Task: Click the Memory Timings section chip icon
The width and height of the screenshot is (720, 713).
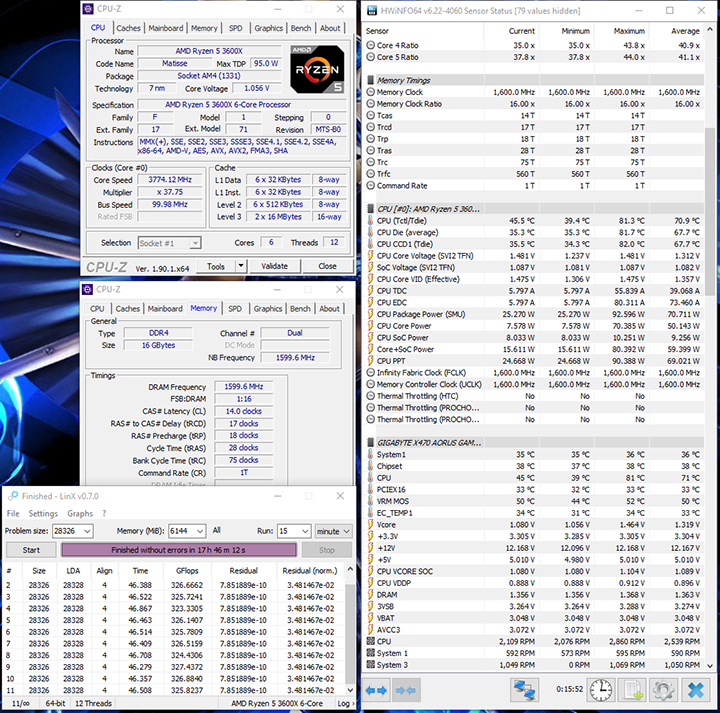Action: coord(370,80)
